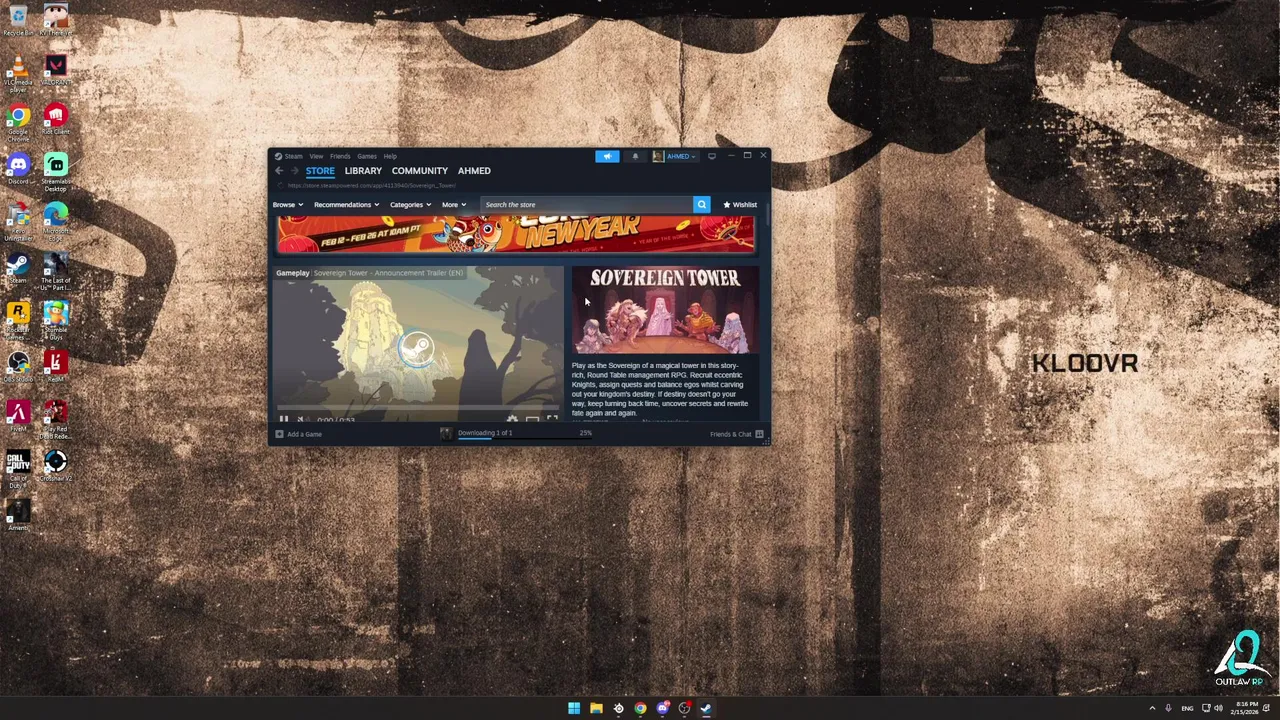This screenshot has height=720, width=1280.
Task: Open File Explorer from the taskbar
Action: click(x=596, y=708)
